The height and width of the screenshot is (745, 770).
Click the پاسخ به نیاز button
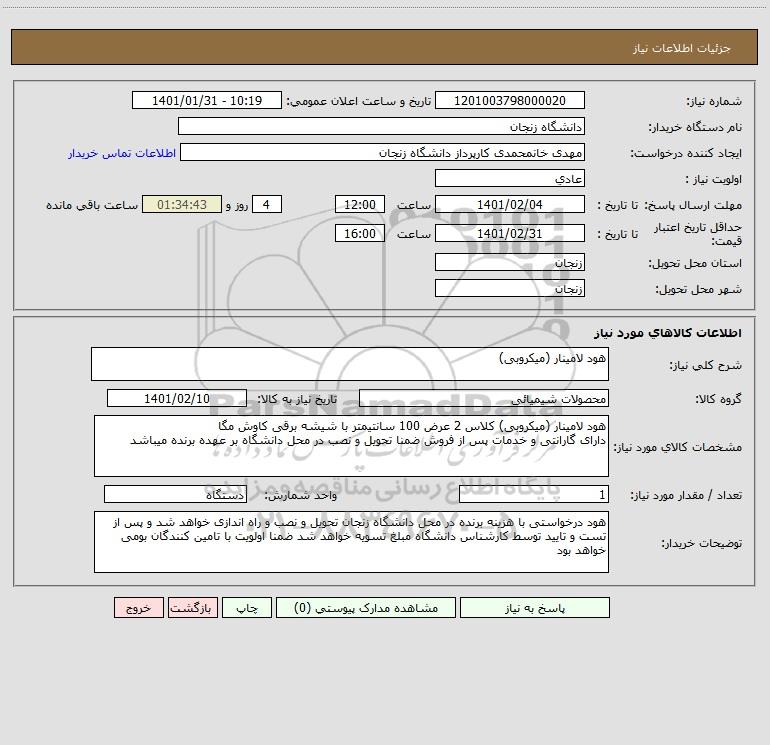(x=535, y=607)
